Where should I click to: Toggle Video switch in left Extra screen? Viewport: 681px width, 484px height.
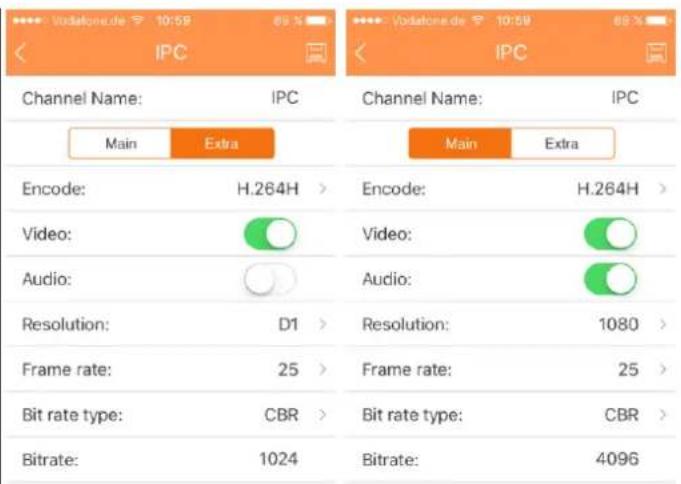point(270,234)
